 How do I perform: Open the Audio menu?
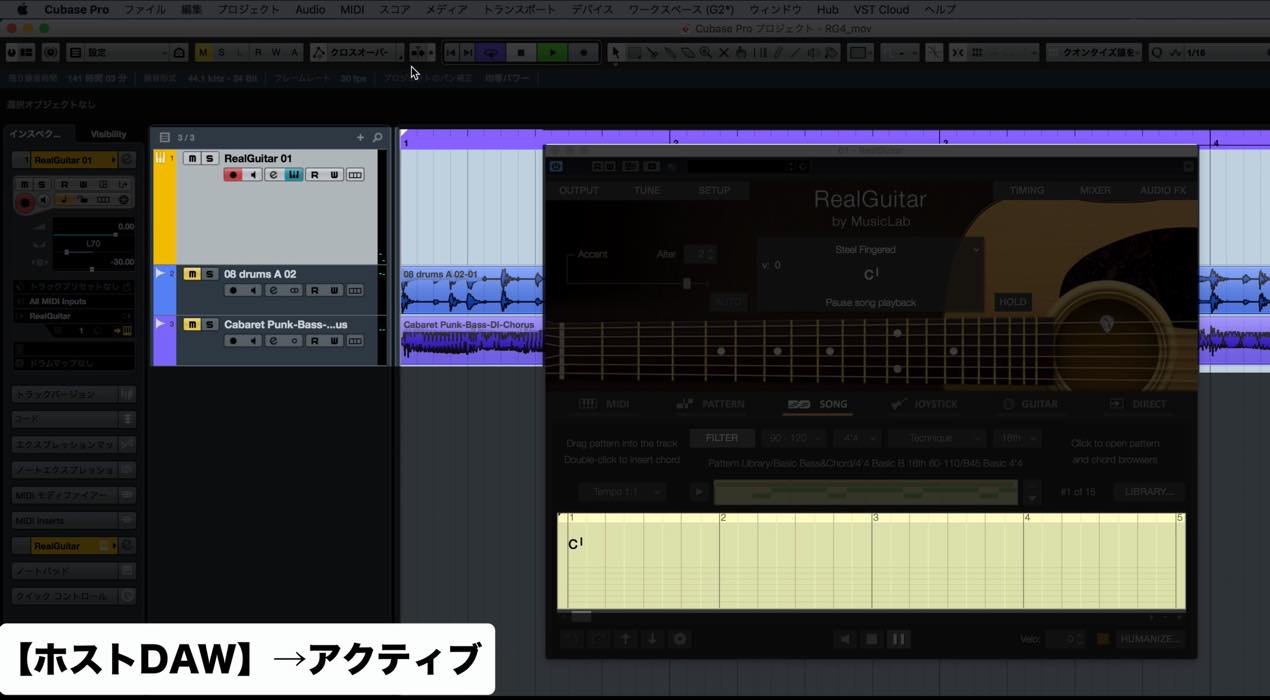tap(310, 10)
